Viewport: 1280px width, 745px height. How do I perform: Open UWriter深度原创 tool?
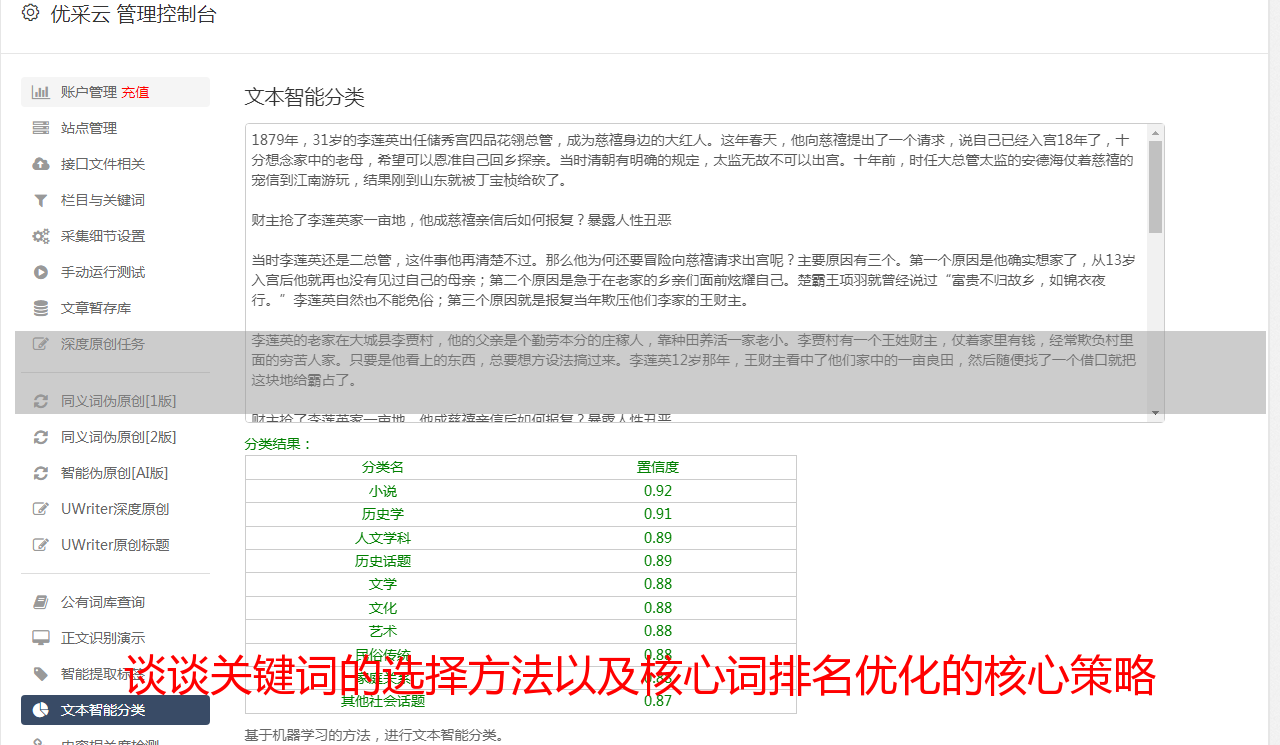tap(115, 509)
